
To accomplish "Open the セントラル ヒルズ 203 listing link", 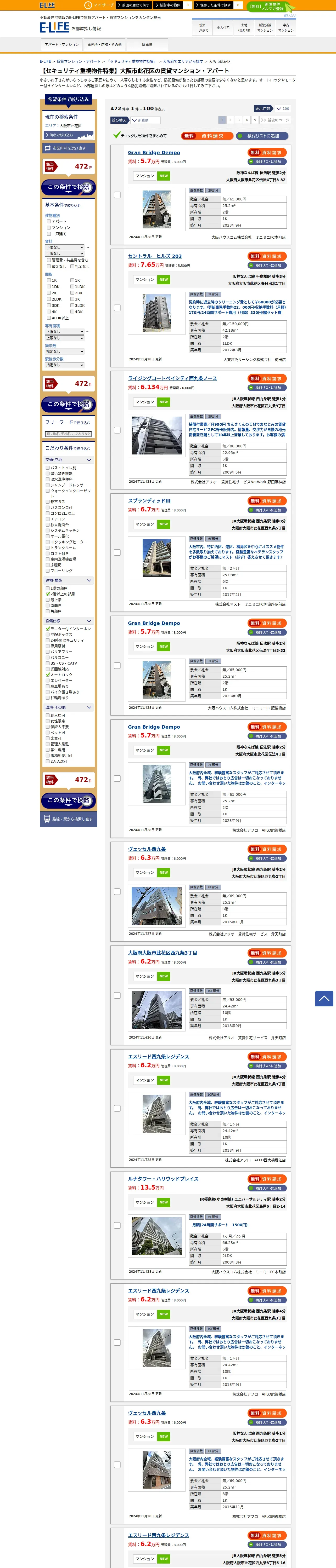I will point(155,256).
